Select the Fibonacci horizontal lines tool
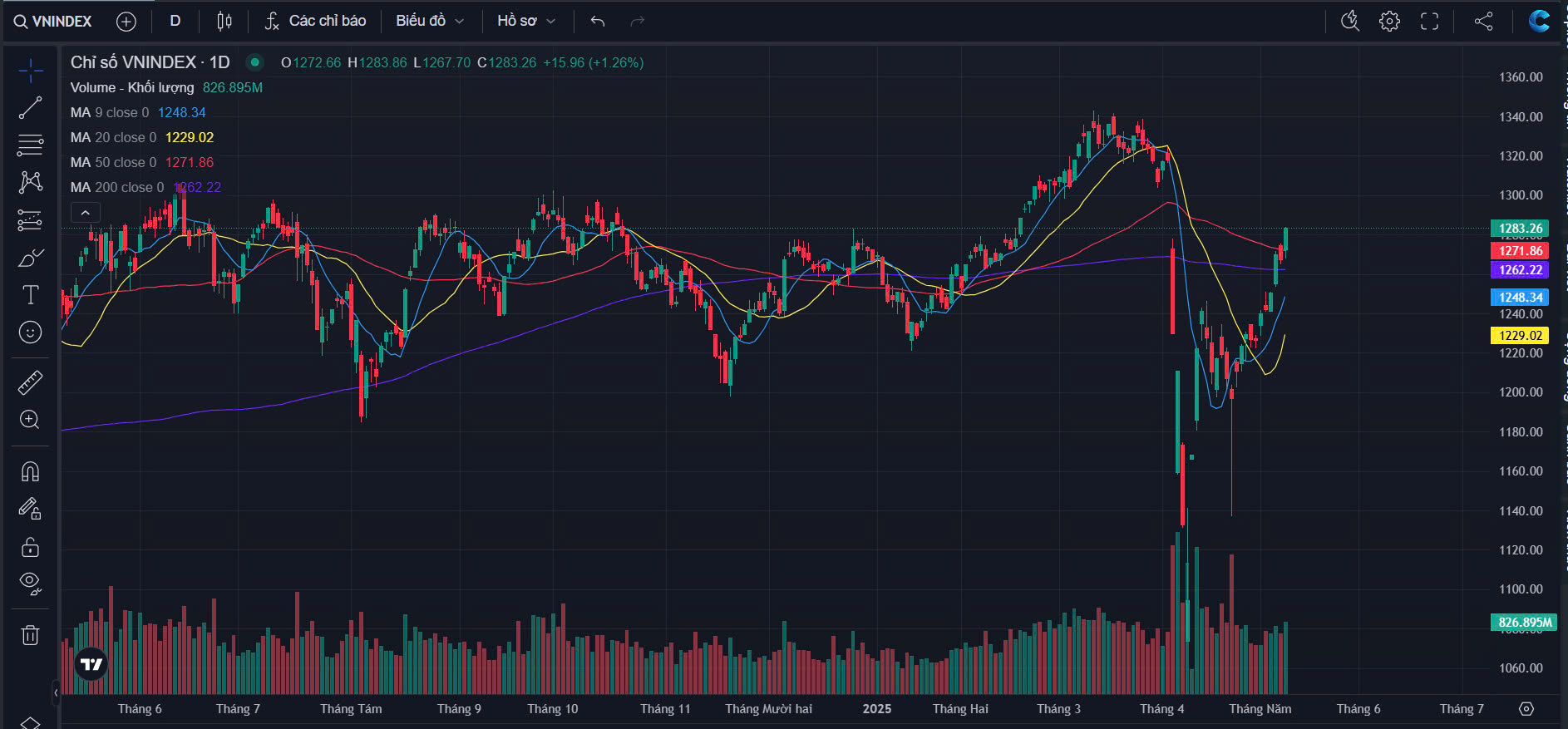The image size is (1568, 729). 31,145
